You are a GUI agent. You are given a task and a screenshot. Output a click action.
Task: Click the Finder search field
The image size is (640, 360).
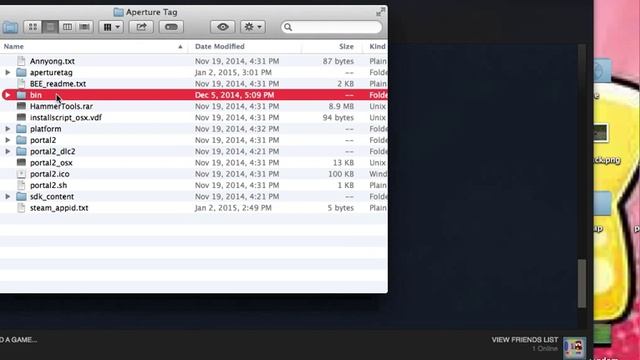pyautogui.click(x=331, y=27)
